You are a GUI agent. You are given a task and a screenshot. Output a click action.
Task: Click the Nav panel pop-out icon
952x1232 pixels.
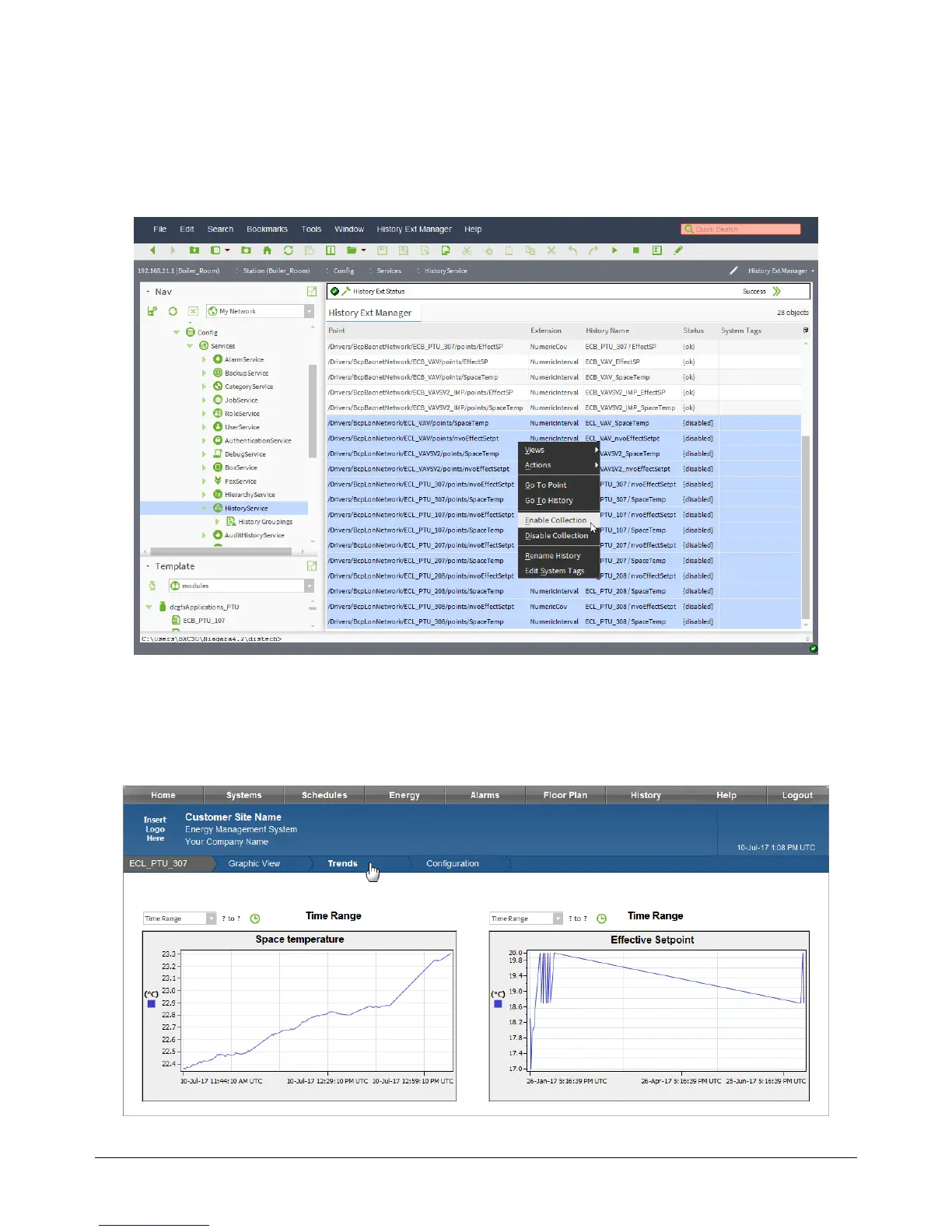coord(312,292)
